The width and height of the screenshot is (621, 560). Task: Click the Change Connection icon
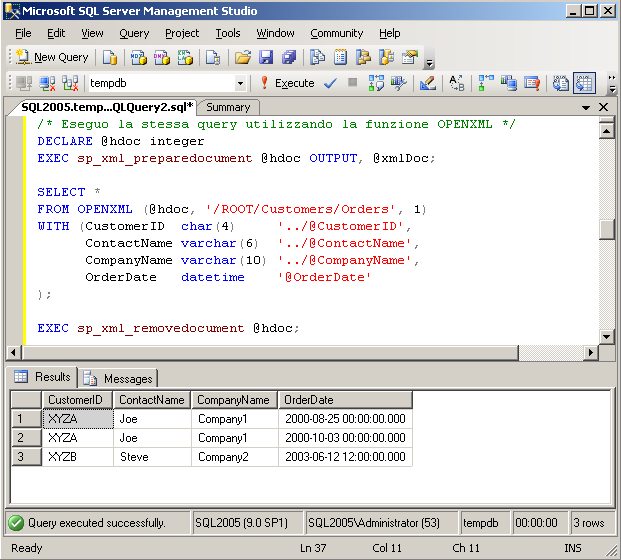(70, 83)
